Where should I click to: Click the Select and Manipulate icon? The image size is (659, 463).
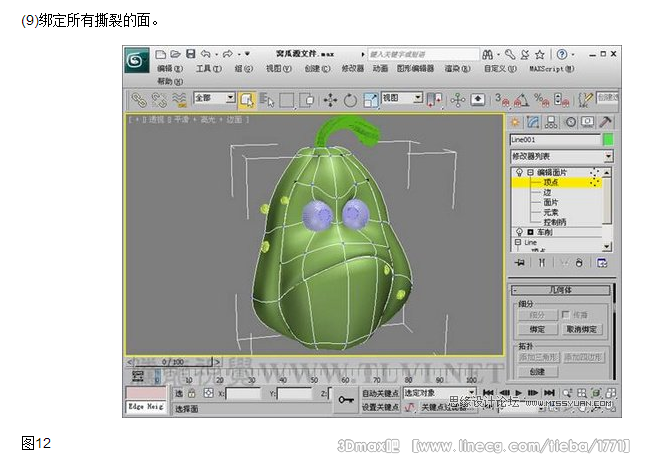[x=457, y=100]
